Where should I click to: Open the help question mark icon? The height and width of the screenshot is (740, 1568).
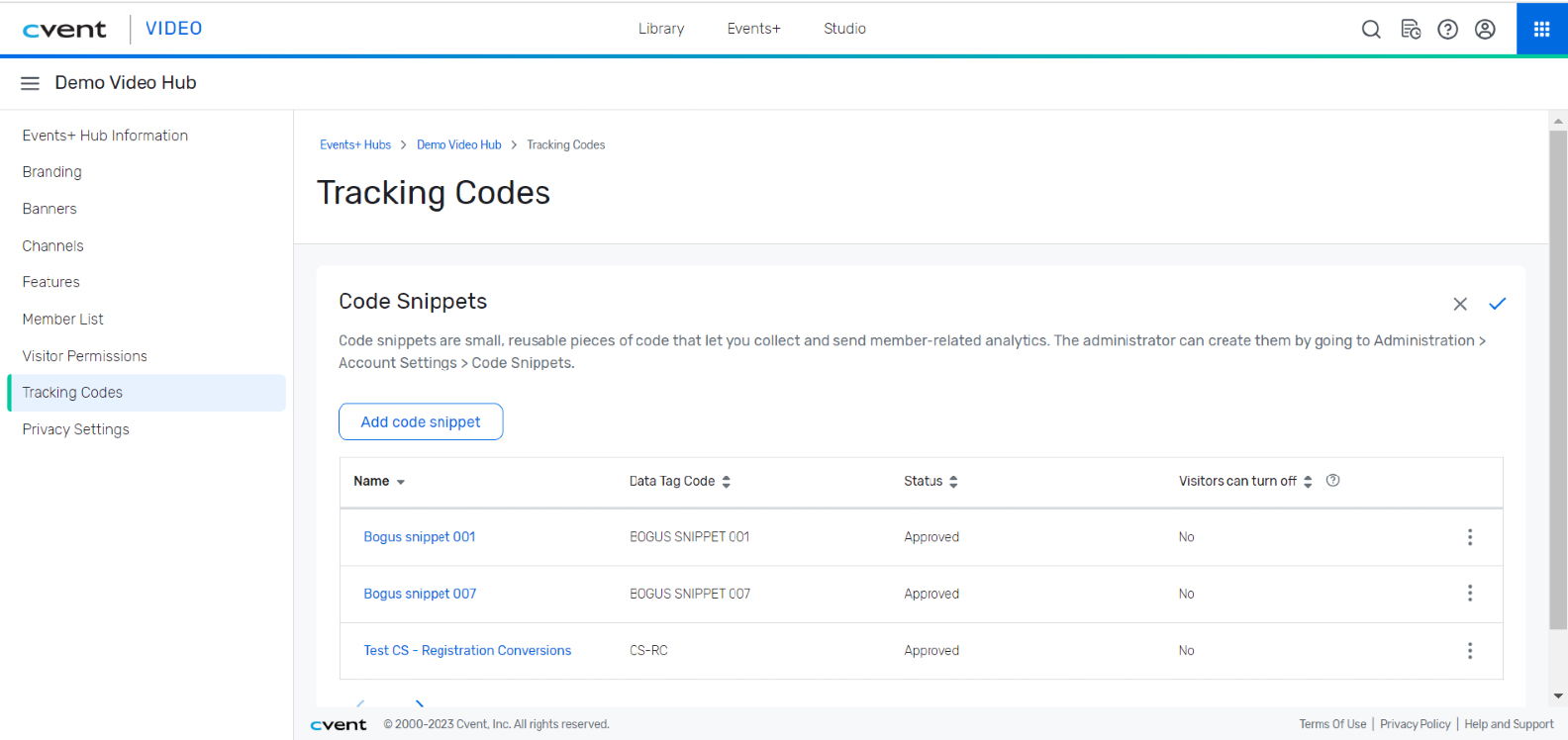[1447, 30]
